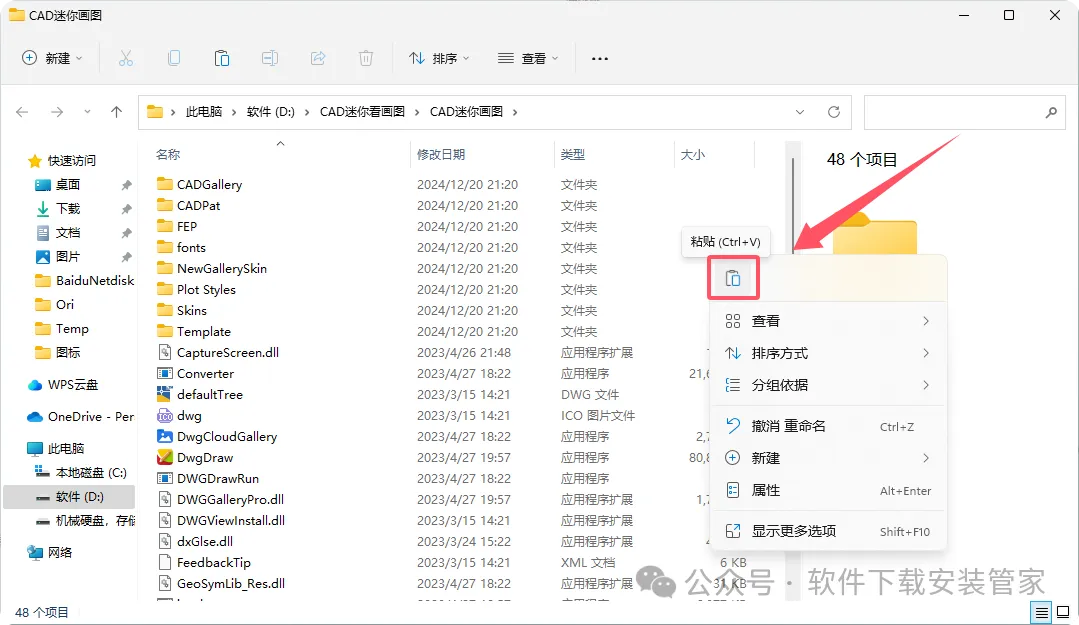This screenshot has height=625, width=1079.
Task: Click 此电脑 in the address bar
Action: (204, 112)
